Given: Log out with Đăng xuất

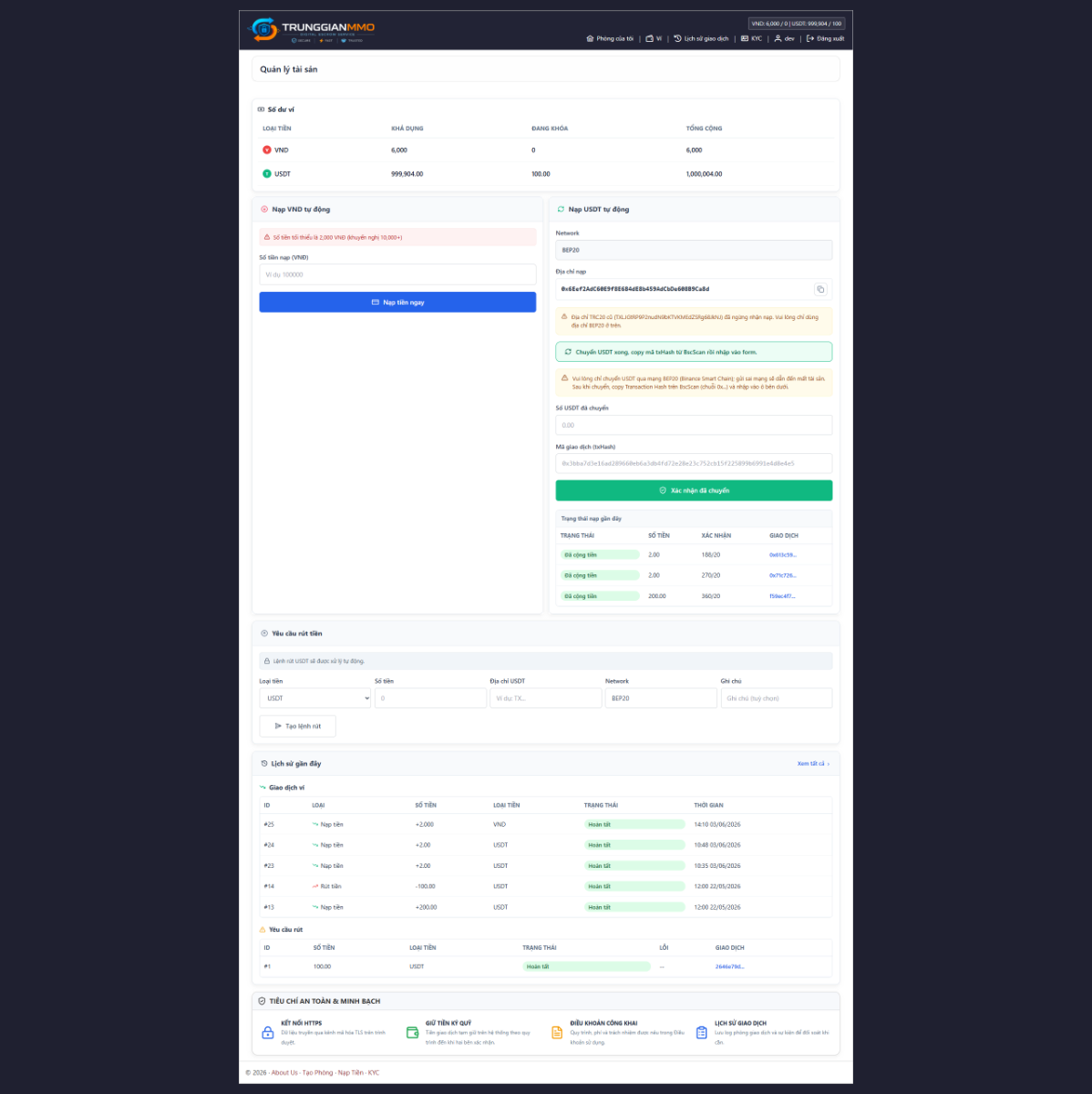Looking at the screenshot, I should [x=825, y=39].
